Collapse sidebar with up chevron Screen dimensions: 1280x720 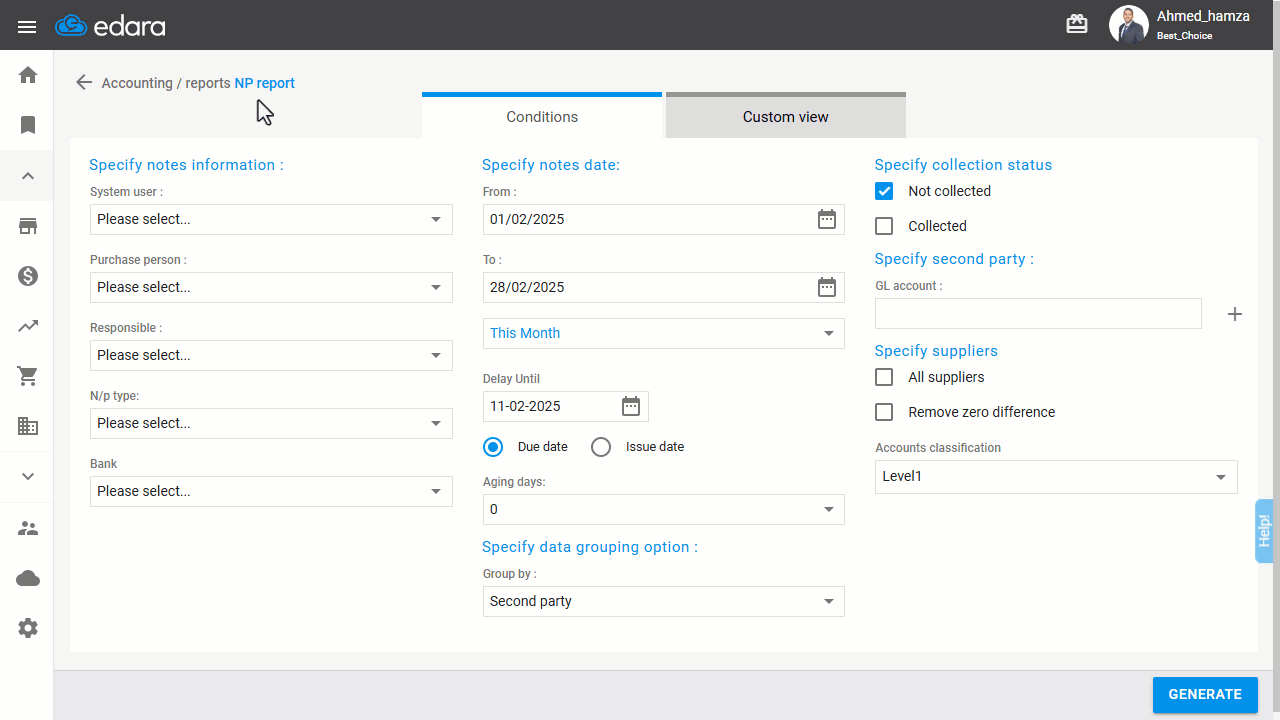click(x=28, y=176)
